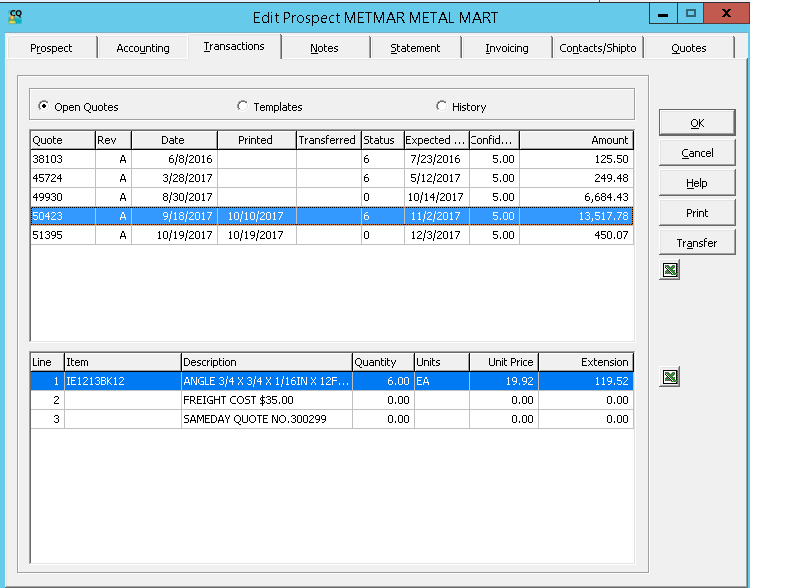797x588 pixels.
Task: Click the Transfer button
Action: pyautogui.click(x=697, y=243)
